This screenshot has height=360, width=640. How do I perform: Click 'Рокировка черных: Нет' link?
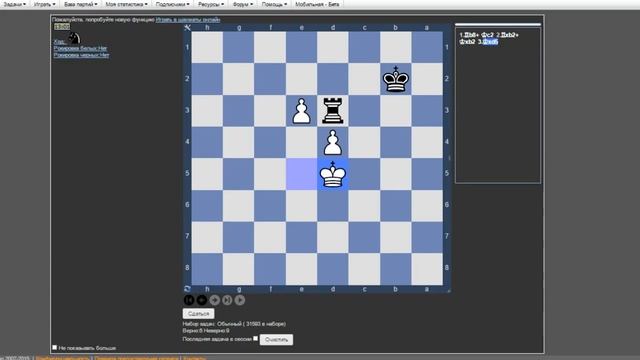point(81,55)
